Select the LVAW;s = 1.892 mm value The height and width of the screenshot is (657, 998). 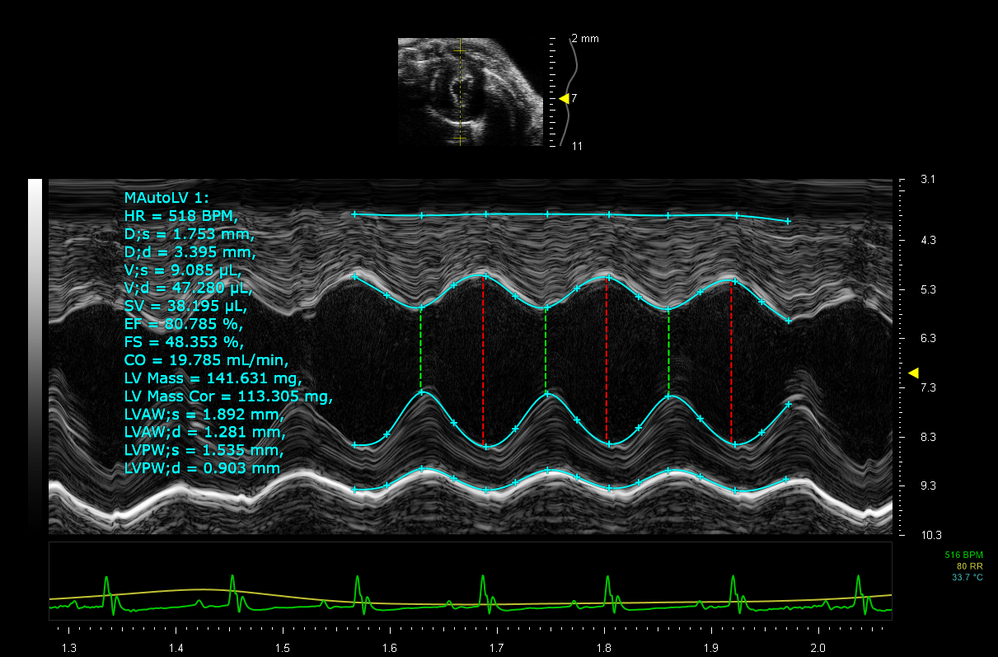click(204, 414)
